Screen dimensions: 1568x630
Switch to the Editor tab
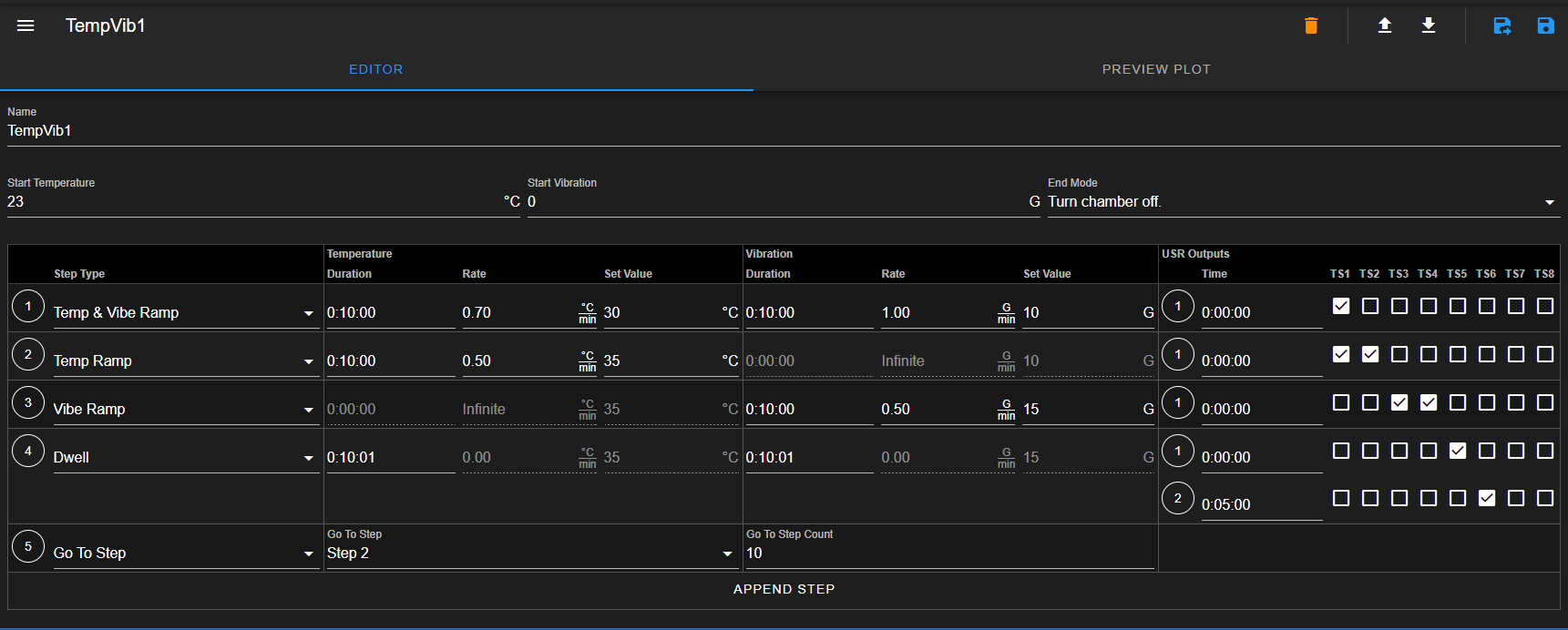point(376,69)
